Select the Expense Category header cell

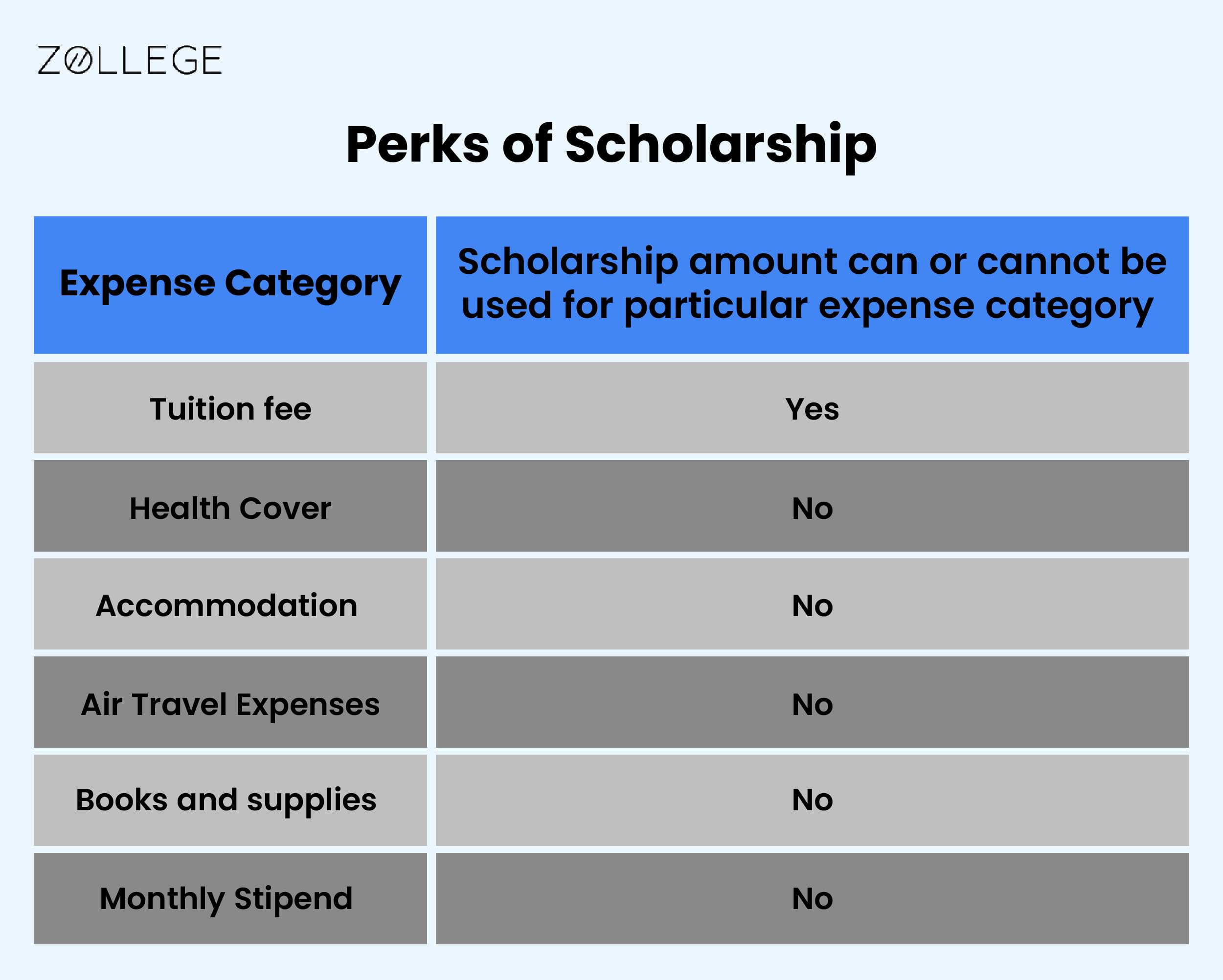(230, 285)
